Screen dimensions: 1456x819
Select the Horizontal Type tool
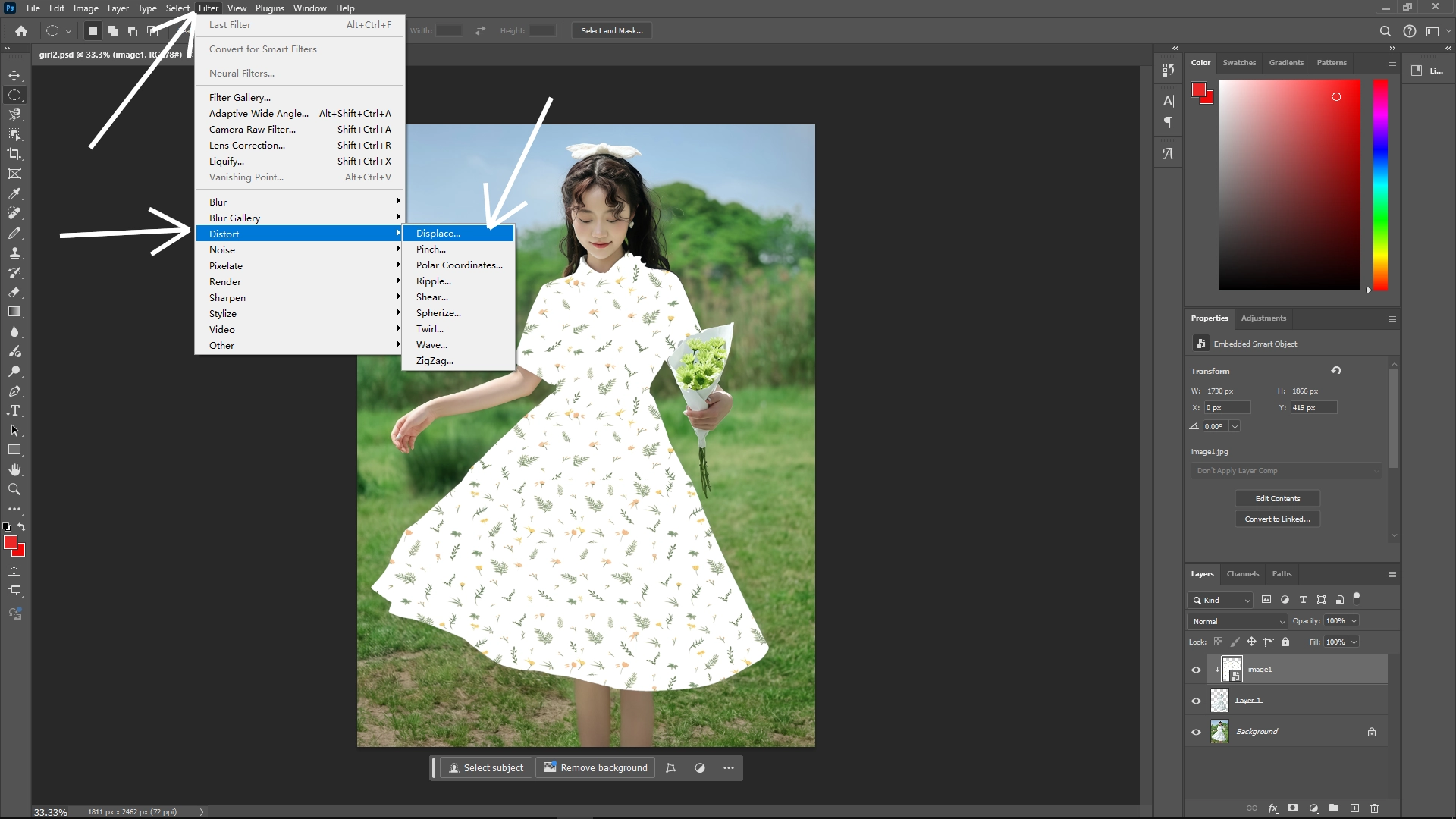point(14,411)
